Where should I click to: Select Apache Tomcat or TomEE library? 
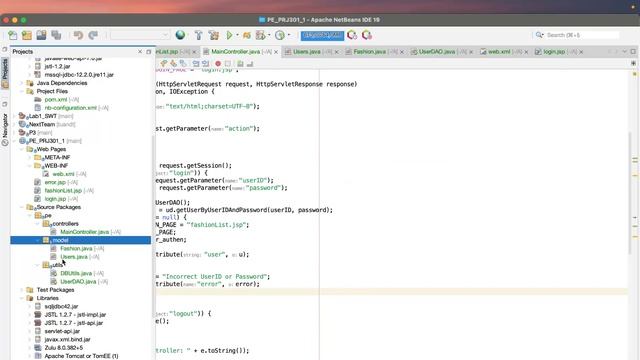click(81, 356)
